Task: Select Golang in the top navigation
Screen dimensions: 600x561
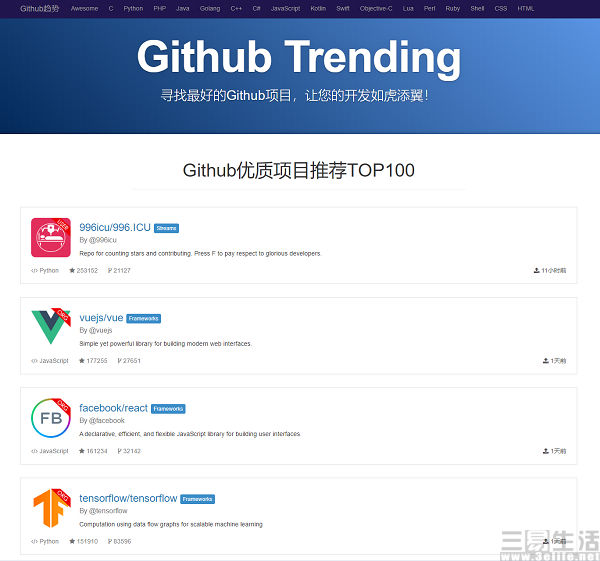Action: coord(210,8)
